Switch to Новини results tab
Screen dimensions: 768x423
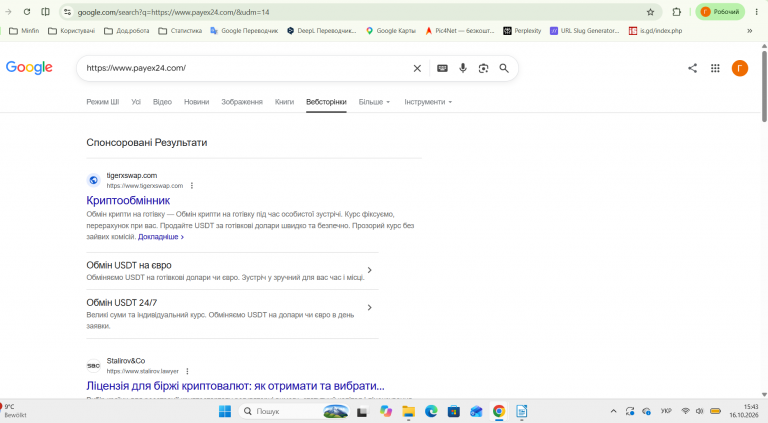click(x=196, y=102)
